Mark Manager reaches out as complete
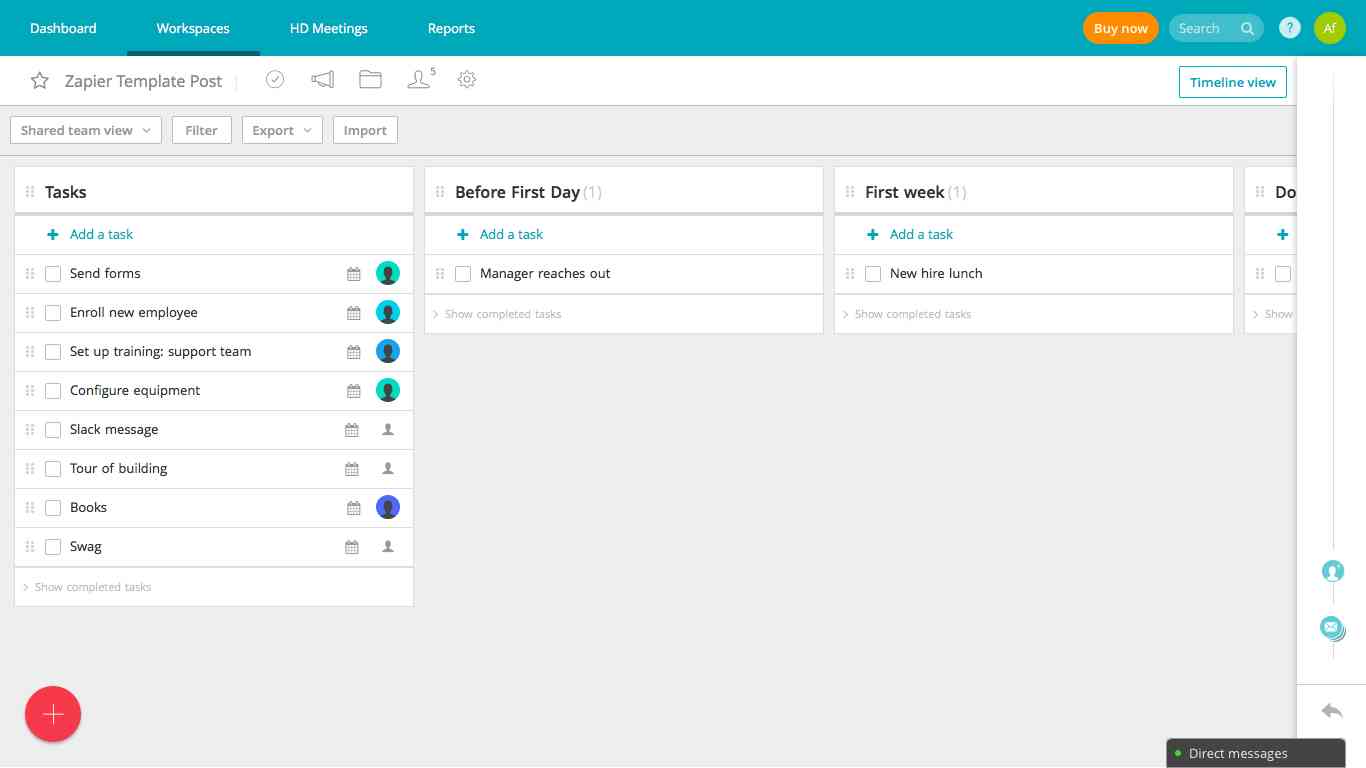This screenshot has height=768, width=1366. [463, 273]
